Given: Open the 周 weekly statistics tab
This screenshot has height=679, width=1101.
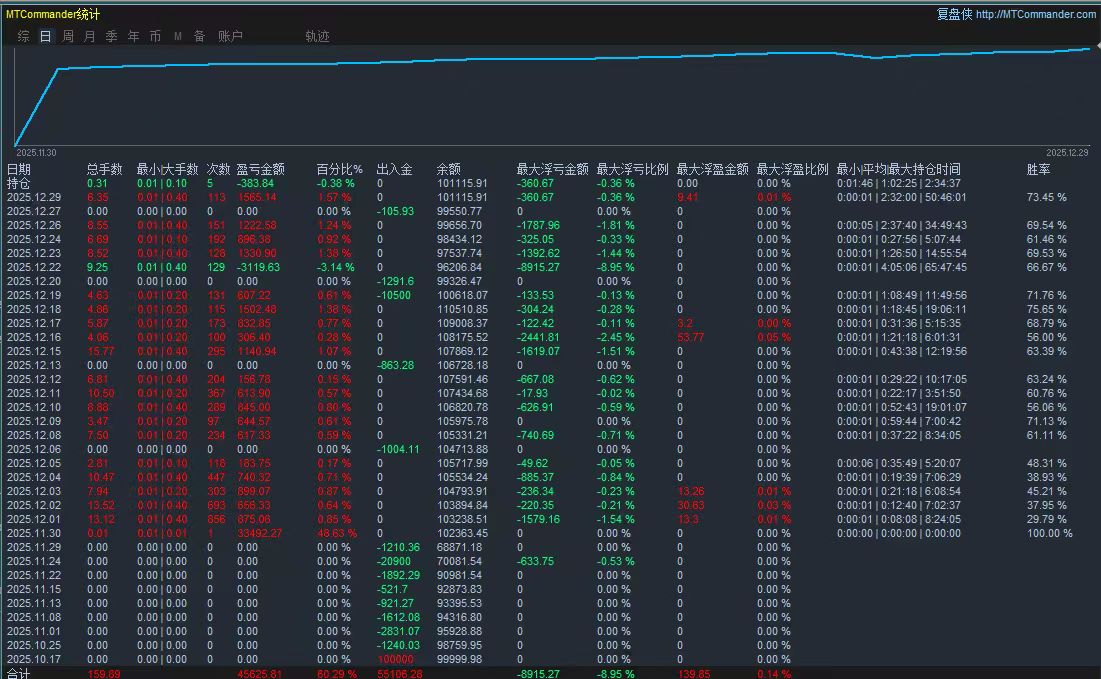Looking at the screenshot, I should point(67,36).
